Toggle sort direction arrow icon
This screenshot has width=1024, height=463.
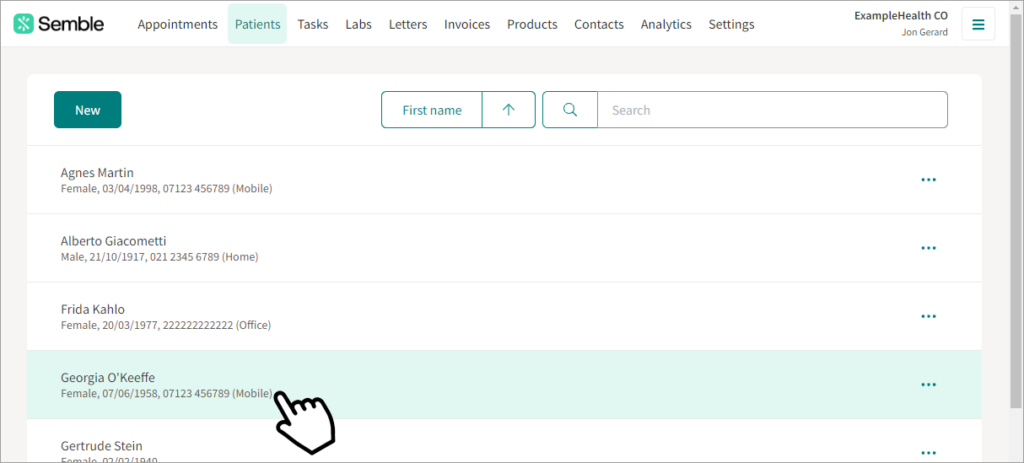coord(509,110)
